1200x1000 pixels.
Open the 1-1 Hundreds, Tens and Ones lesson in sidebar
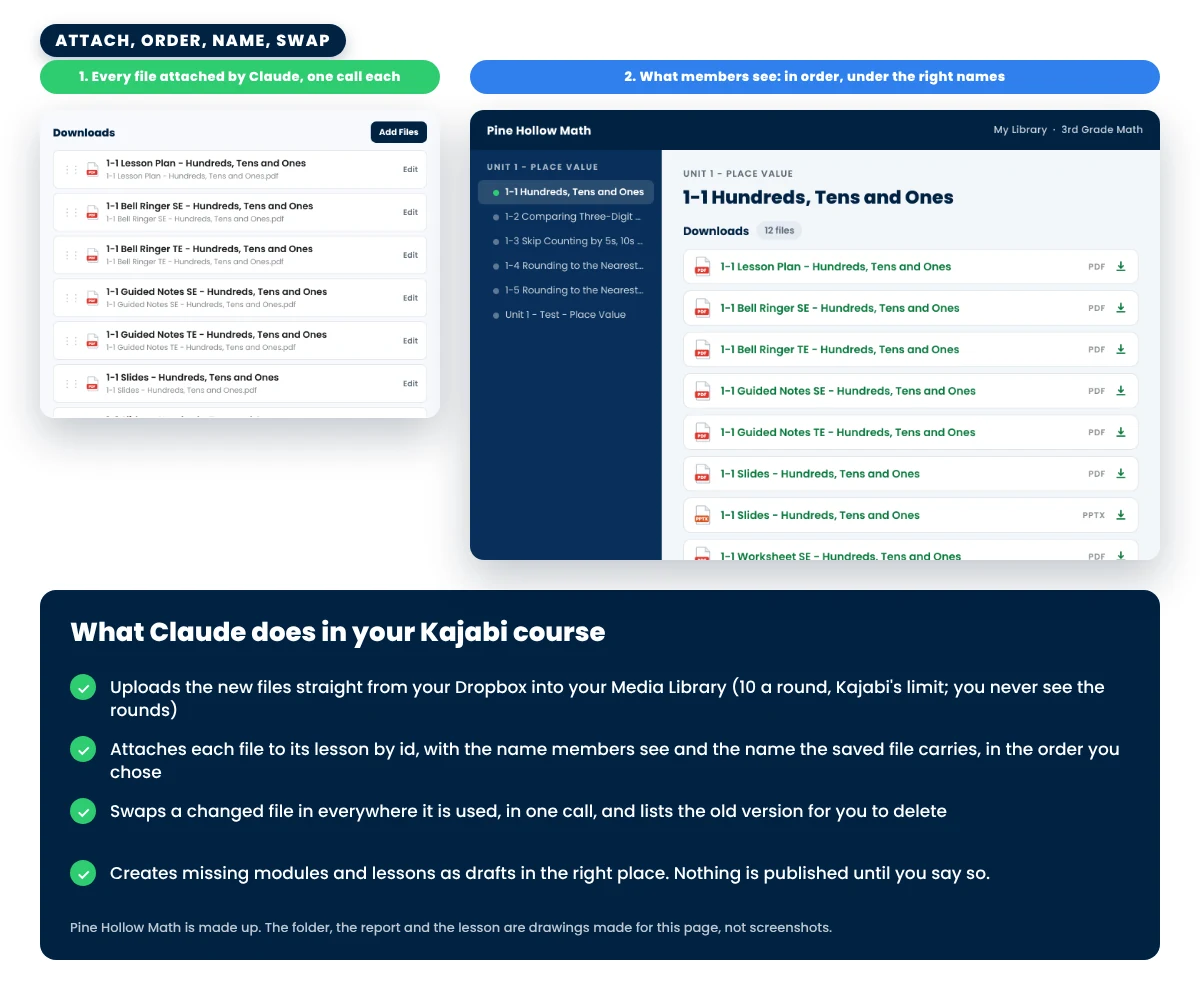pos(566,192)
